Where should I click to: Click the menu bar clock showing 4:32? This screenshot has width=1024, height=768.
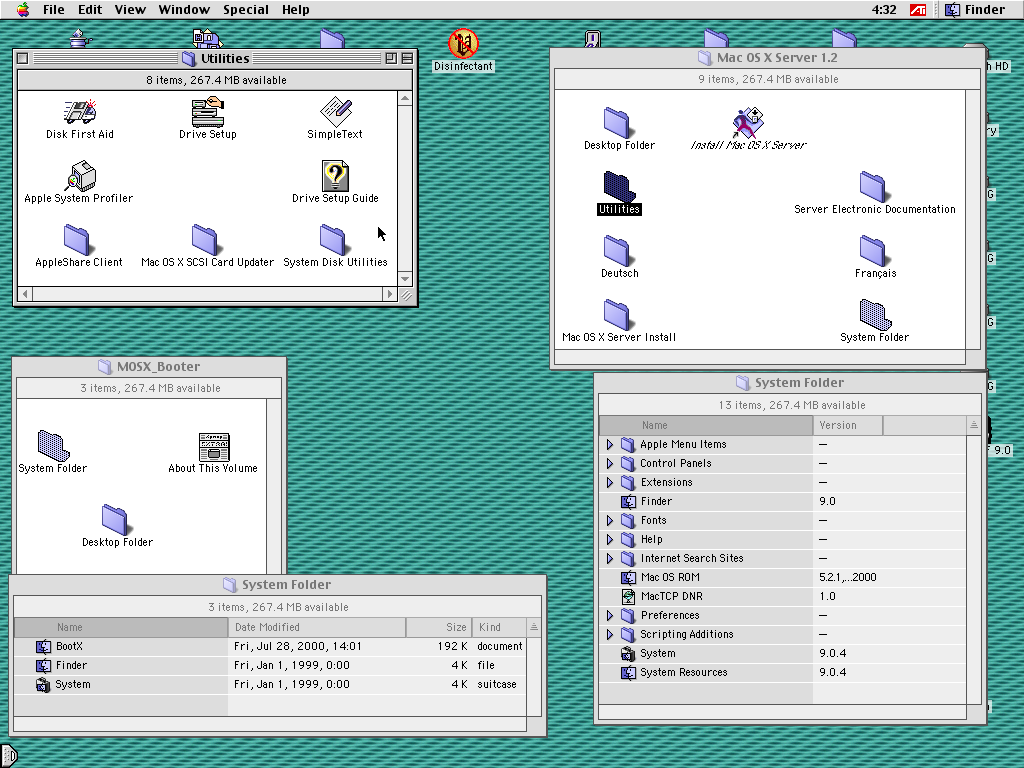tap(884, 10)
